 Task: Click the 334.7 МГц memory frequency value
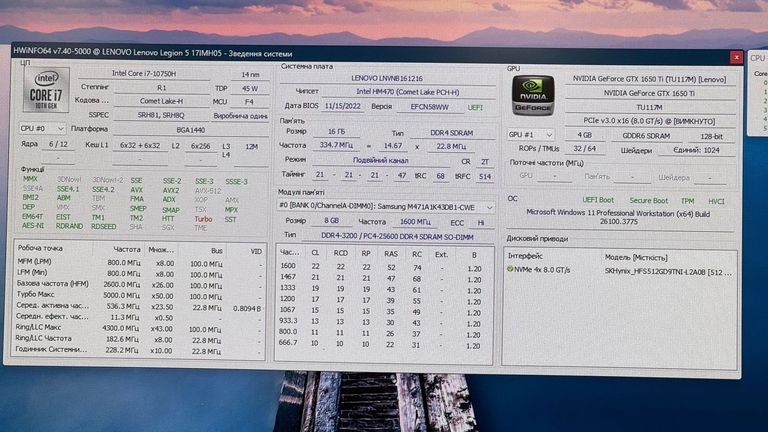[336, 145]
